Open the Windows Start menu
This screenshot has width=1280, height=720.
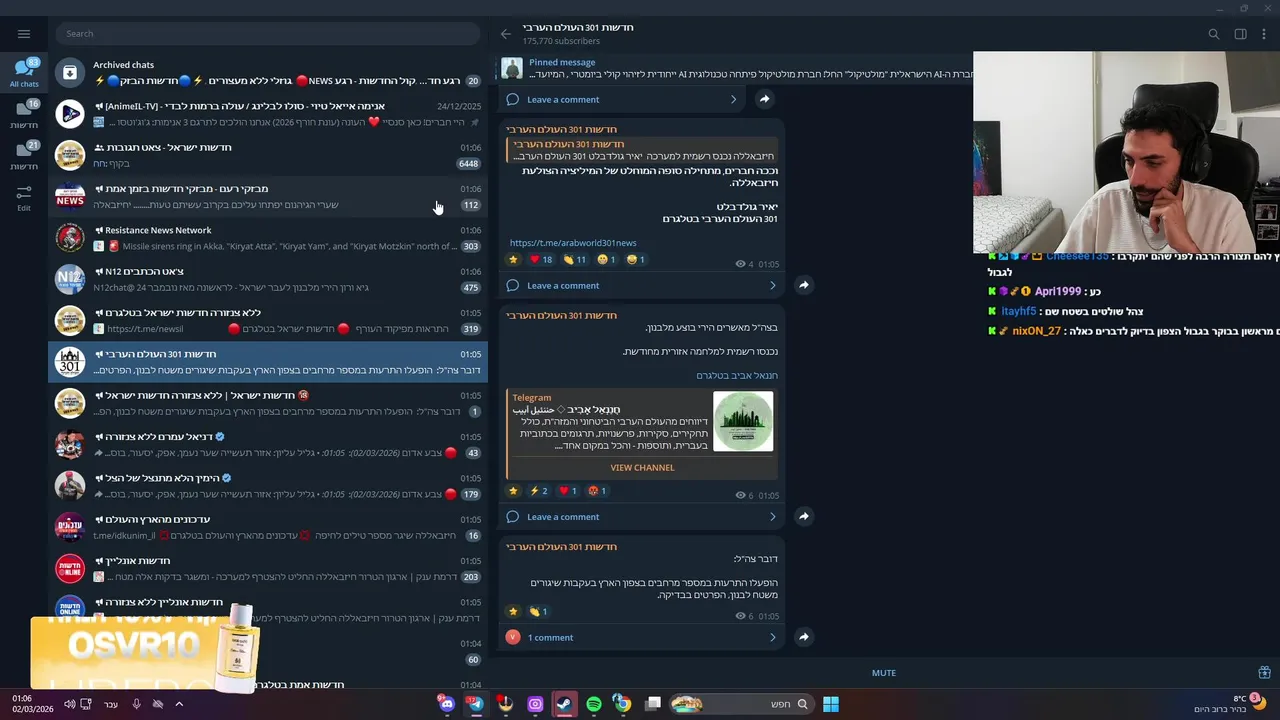pos(831,704)
